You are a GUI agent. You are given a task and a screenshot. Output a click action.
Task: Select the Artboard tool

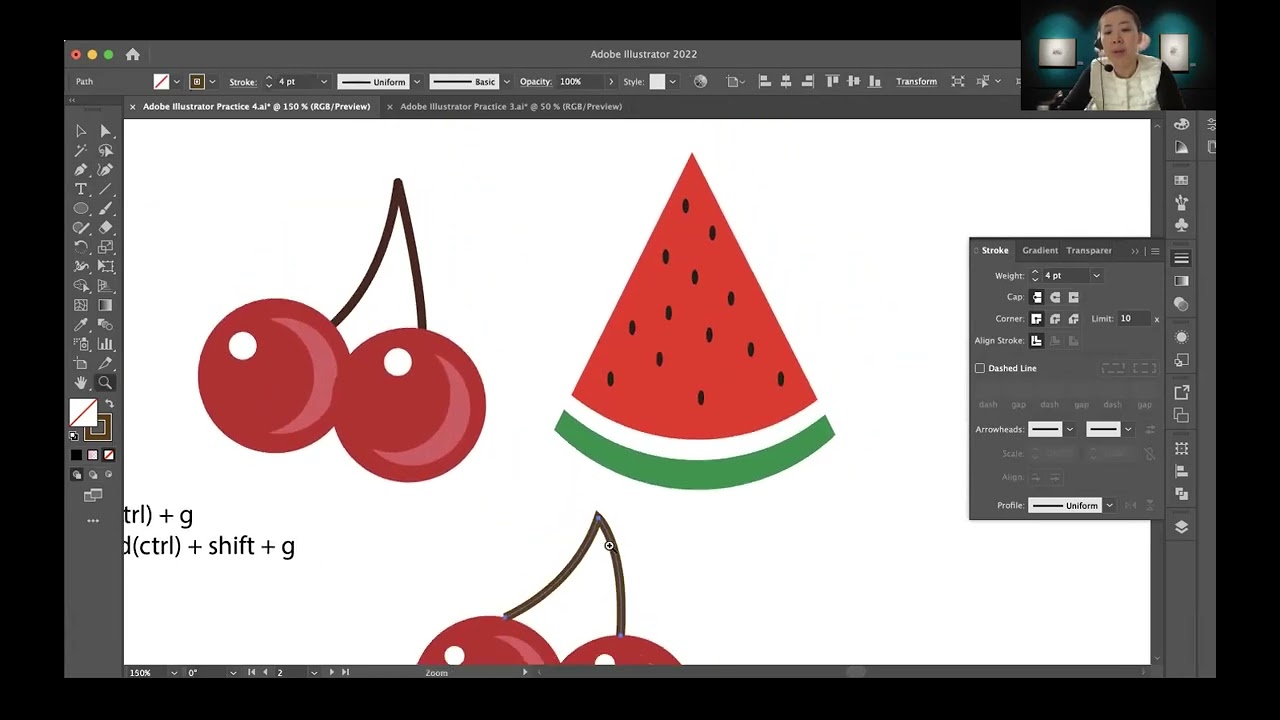[x=81, y=363]
